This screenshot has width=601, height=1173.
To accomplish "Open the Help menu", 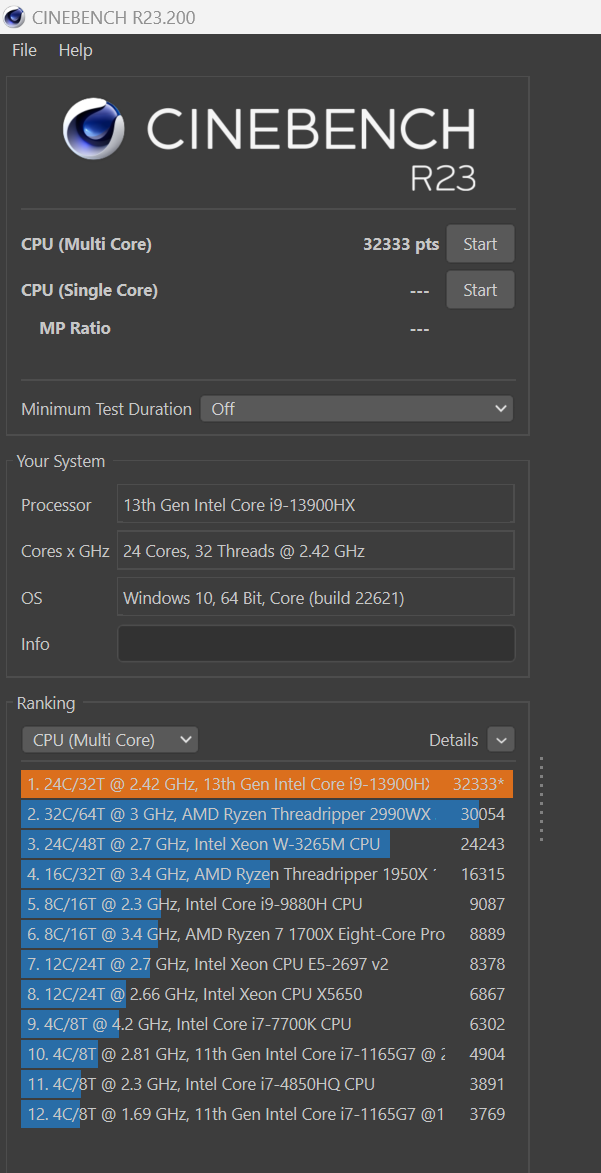I will [x=75, y=50].
